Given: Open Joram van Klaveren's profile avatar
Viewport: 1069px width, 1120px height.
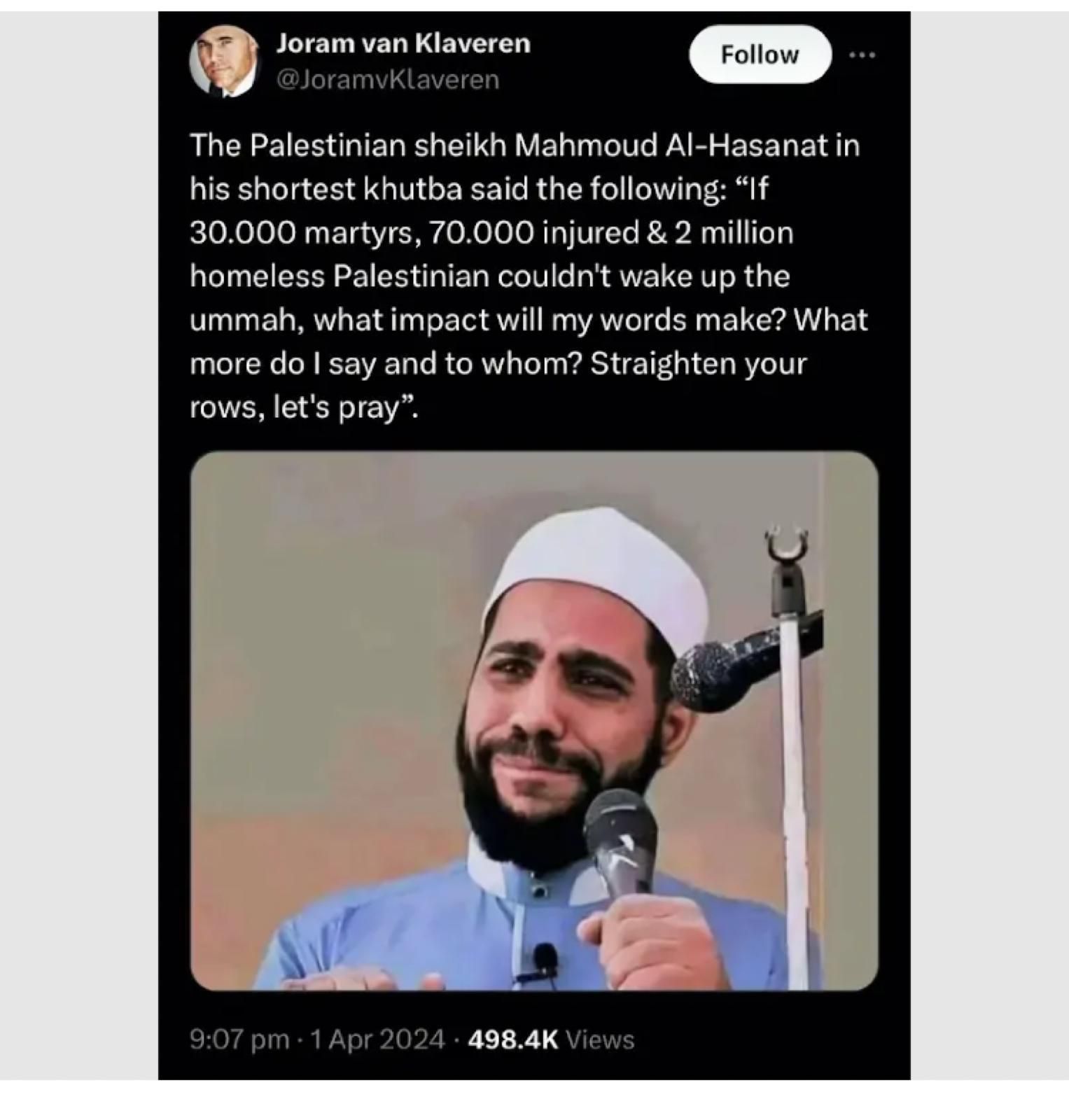Looking at the screenshot, I should click(223, 62).
